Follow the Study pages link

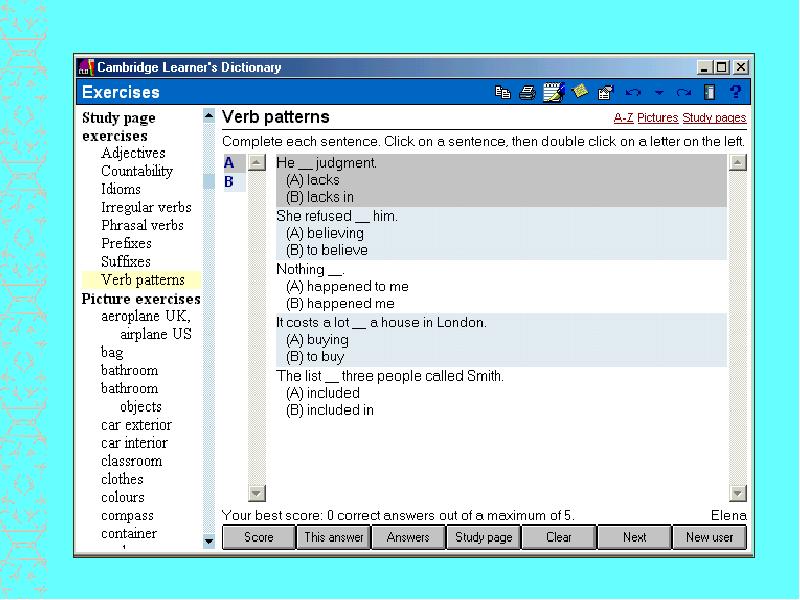tap(714, 118)
